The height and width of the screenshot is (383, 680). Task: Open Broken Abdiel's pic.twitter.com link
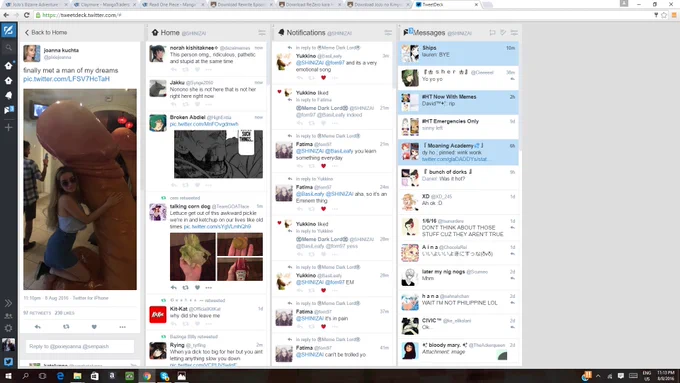click(204, 124)
